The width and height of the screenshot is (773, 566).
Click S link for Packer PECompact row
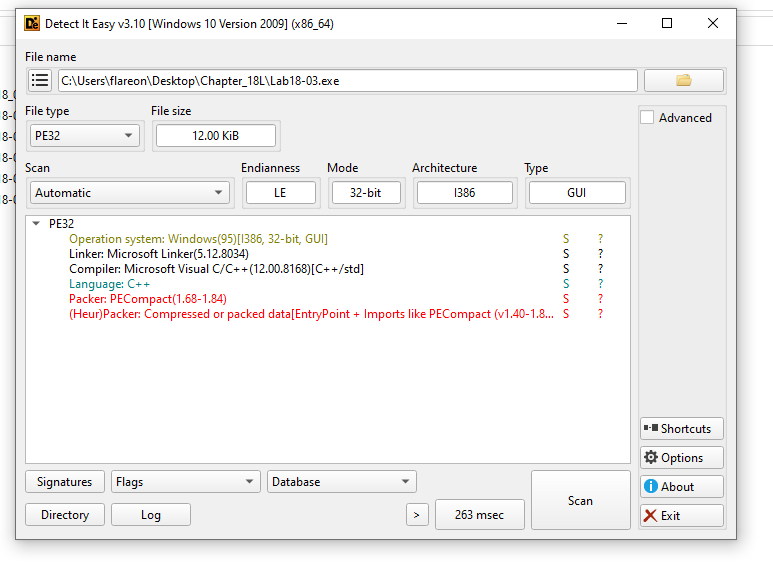coord(566,299)
